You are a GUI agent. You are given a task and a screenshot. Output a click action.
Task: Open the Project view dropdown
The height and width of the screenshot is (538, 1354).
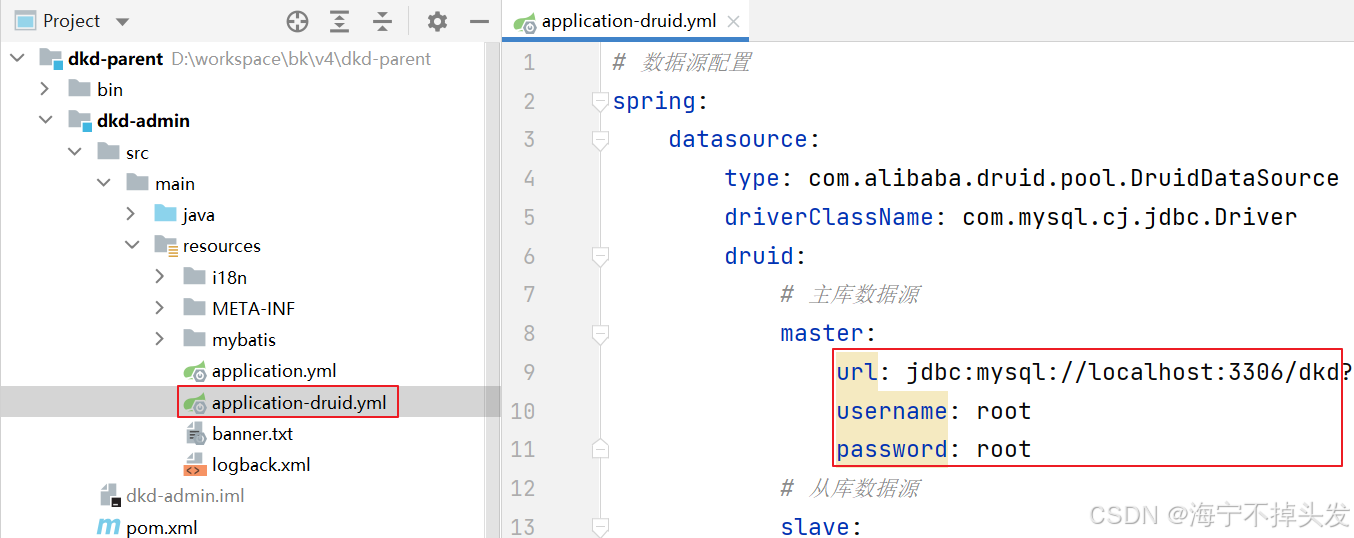(x=122, y=21)
